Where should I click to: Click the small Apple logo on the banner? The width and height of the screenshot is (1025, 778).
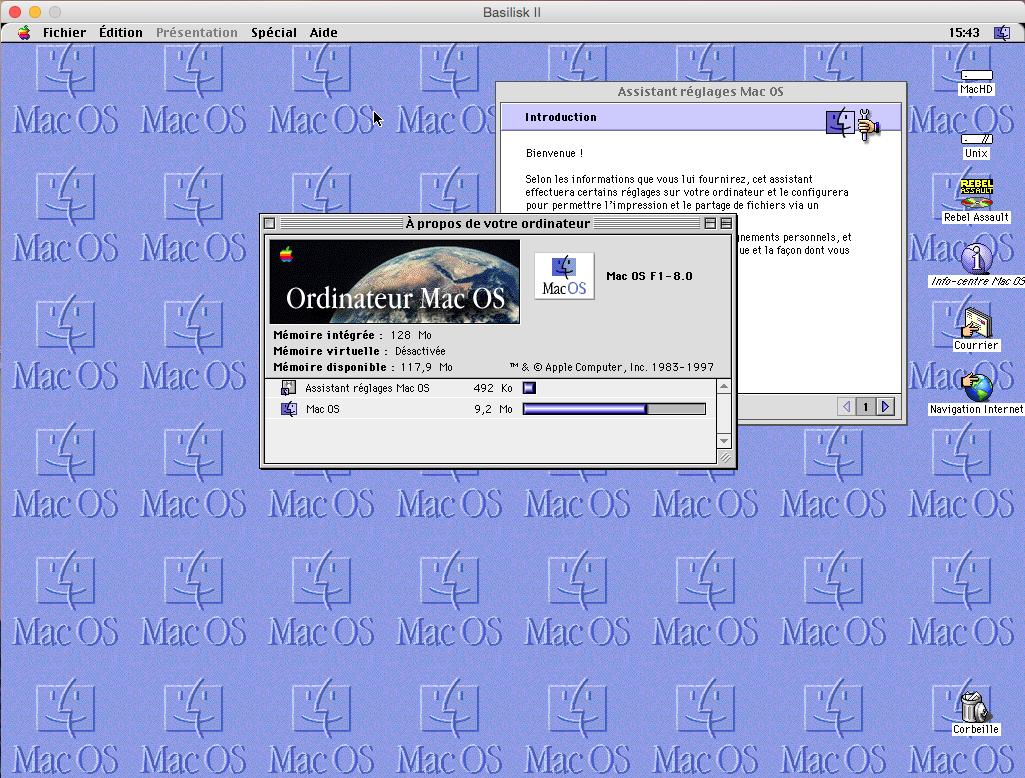point(286,254)
